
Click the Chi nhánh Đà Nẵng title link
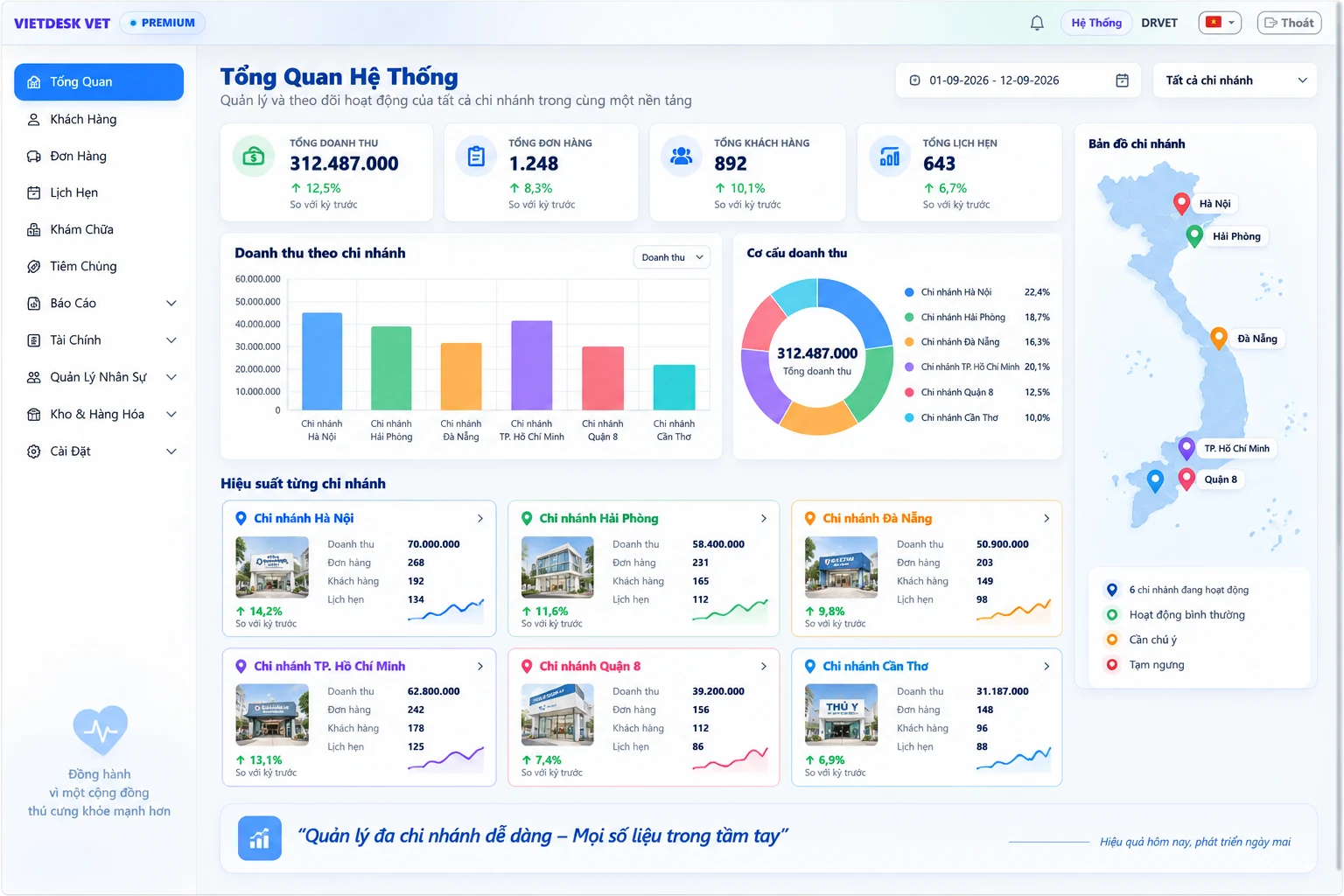click(x=877, y=519)
